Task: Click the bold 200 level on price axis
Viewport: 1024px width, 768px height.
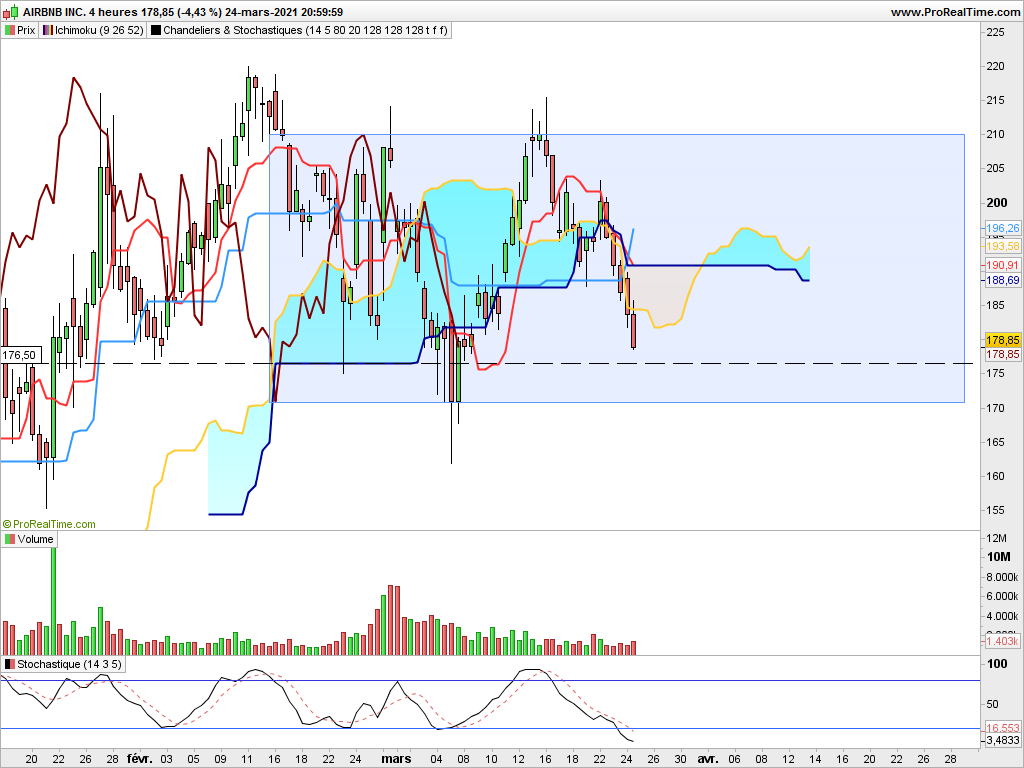Action: [997, 202]
